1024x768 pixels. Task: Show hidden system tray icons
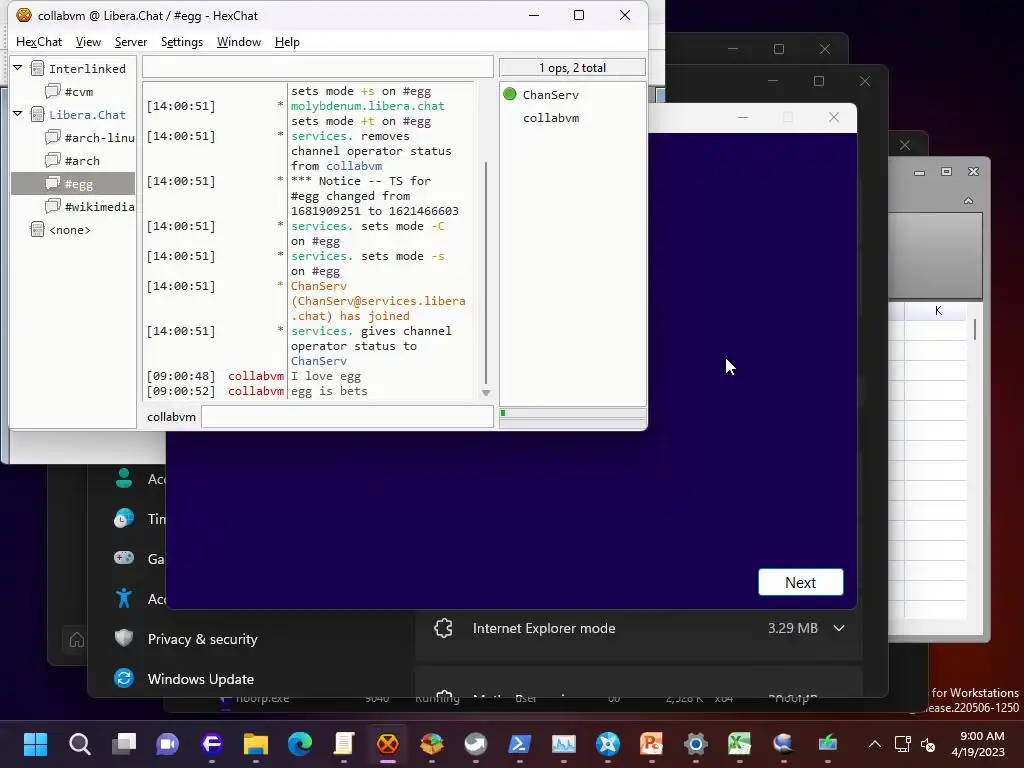click(x=875, y=744)
